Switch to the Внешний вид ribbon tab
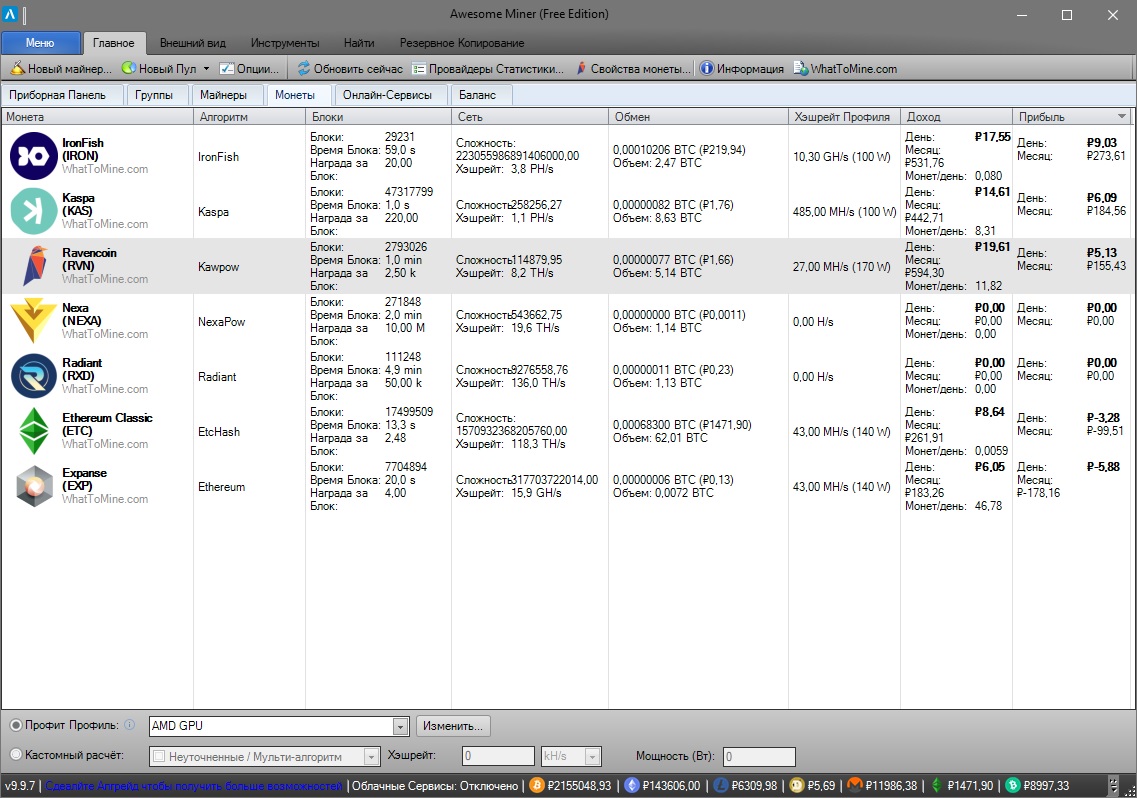1137x798 pixels. [193, 43]
